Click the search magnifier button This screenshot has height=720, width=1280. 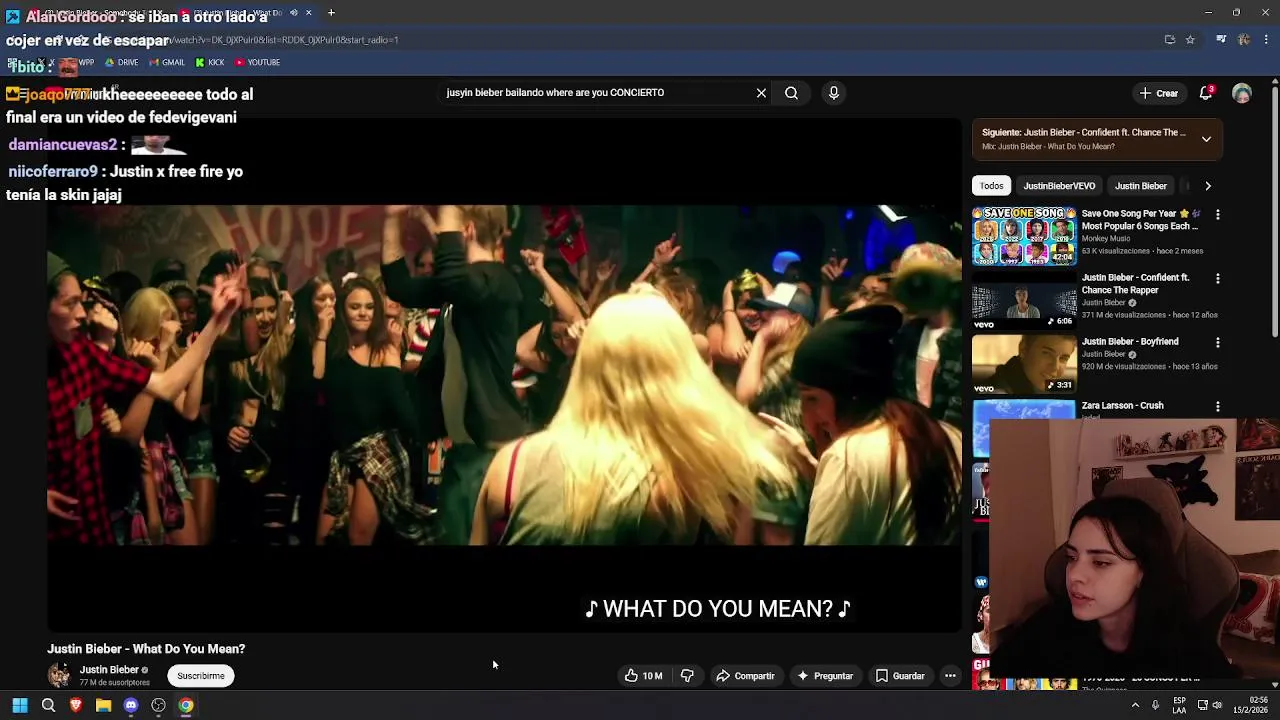[x=791, y=93]
